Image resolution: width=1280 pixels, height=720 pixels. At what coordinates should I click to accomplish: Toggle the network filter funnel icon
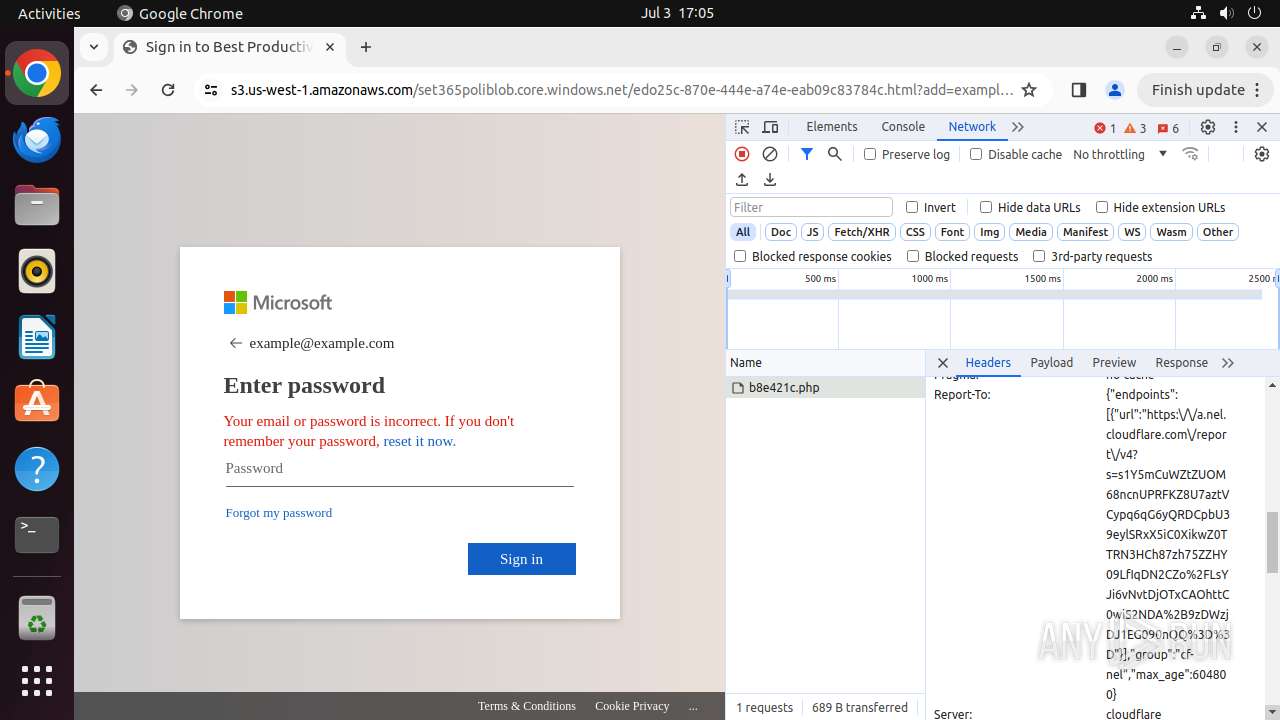[807, 154]
